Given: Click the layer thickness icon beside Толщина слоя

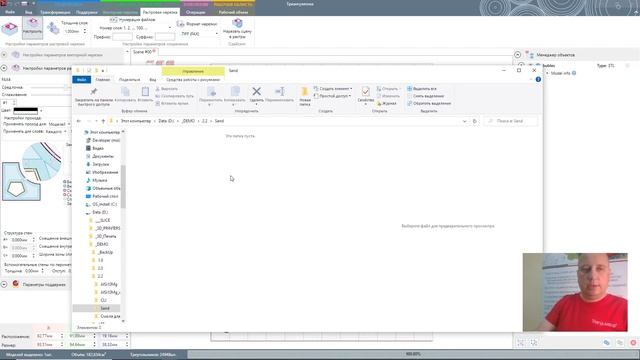Looking at the screenshot, I should tap(53, 28).
